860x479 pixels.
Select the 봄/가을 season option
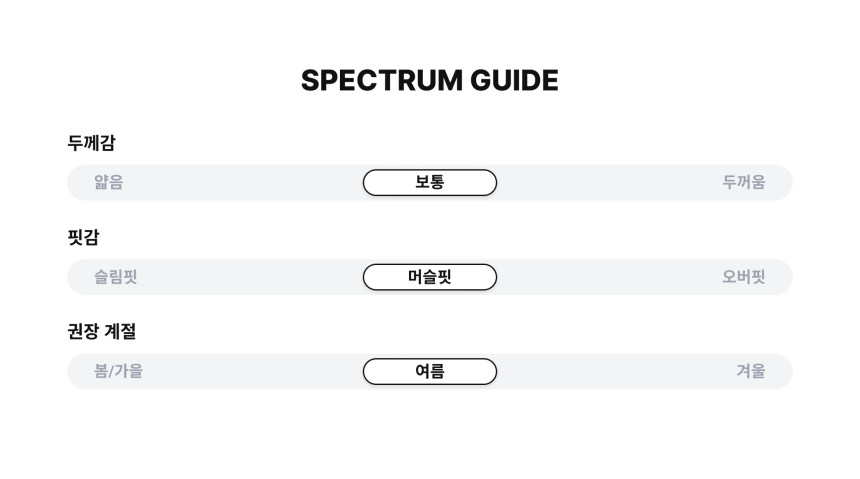[x=118, y=371]
